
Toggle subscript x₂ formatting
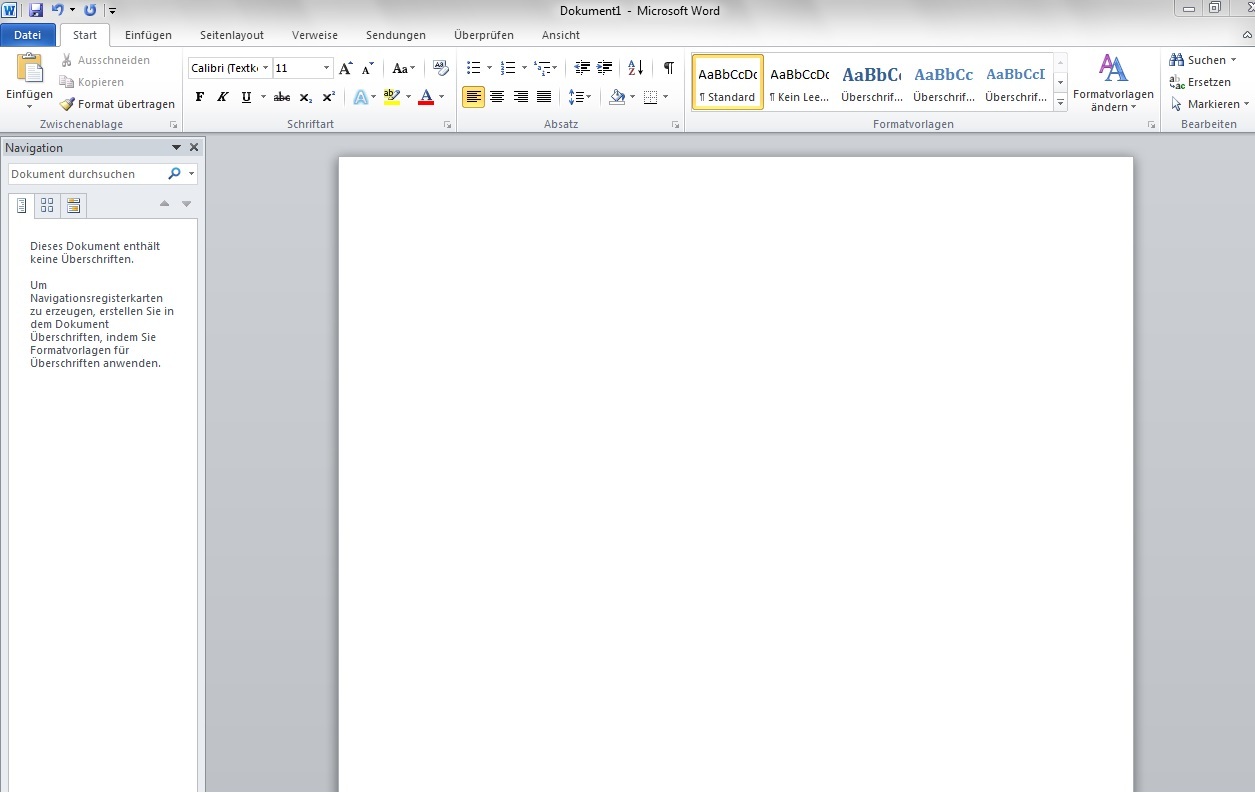point(306,97)
